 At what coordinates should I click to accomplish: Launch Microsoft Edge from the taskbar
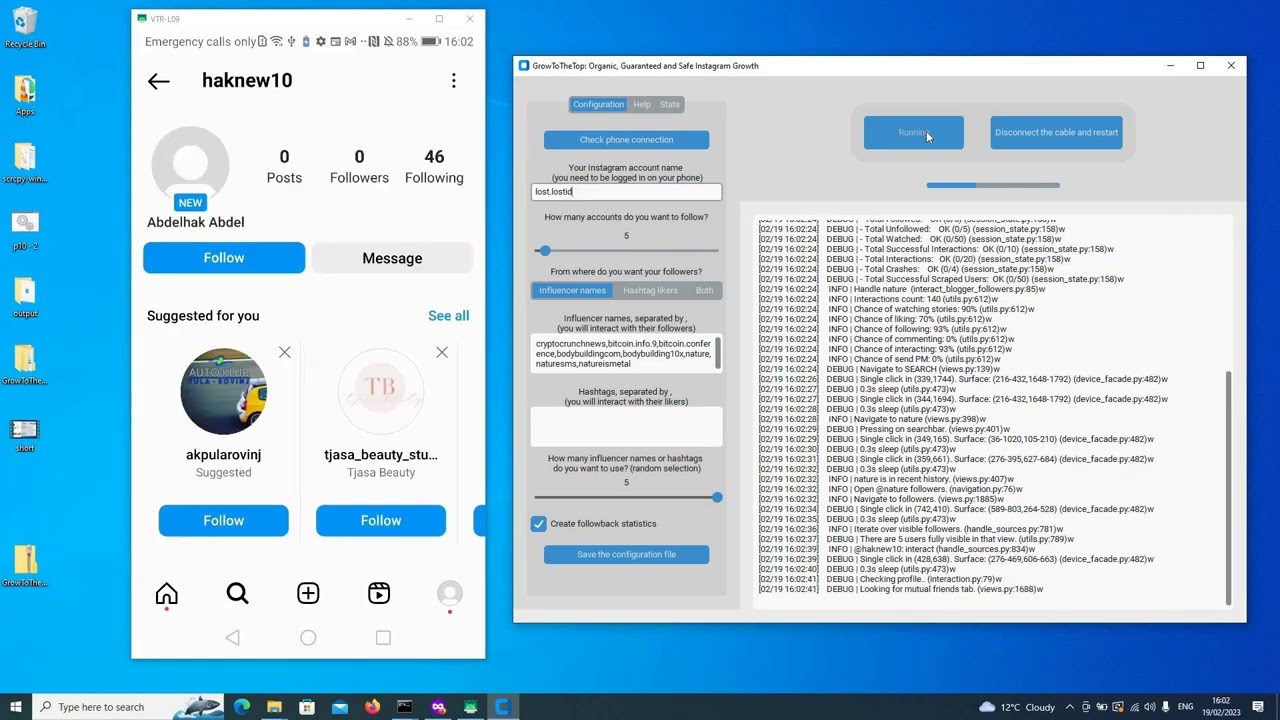(x=241, y=707)
